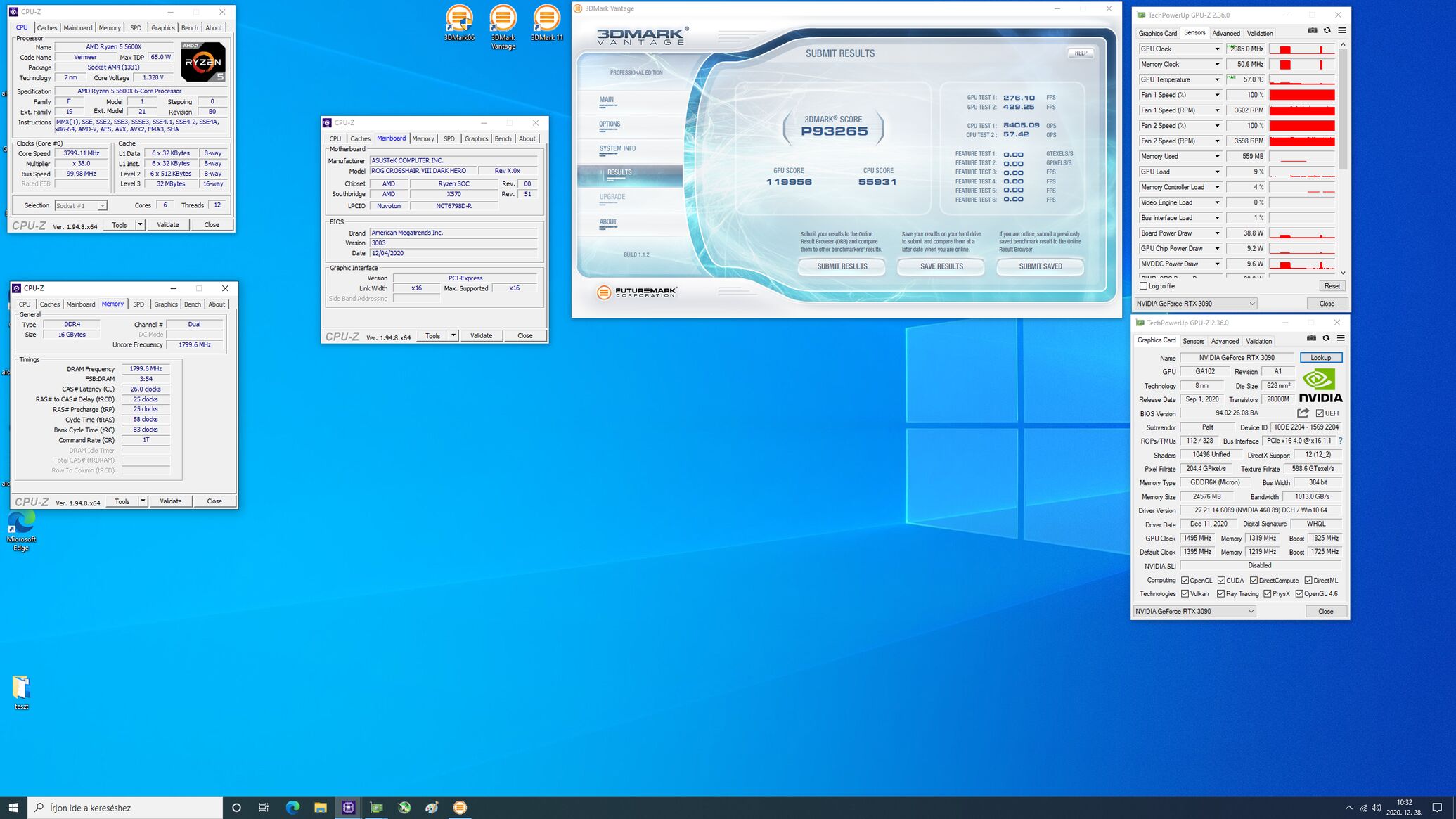Expand GPU Temperature sensor dropdown
Image resolution: width=1456 pixels, height=819 pixels.
pyautogui.click(x=1217, y=79)
